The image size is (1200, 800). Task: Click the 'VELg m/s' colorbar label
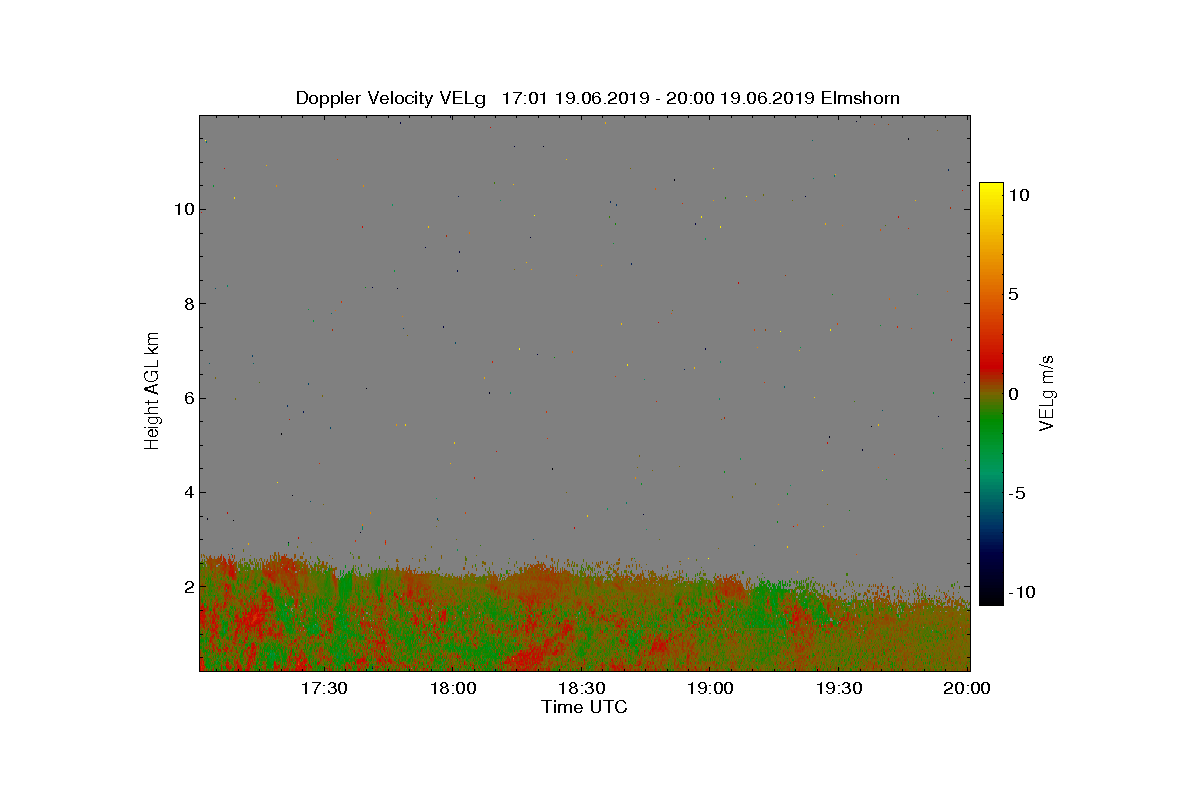[x=1048, y=392]
